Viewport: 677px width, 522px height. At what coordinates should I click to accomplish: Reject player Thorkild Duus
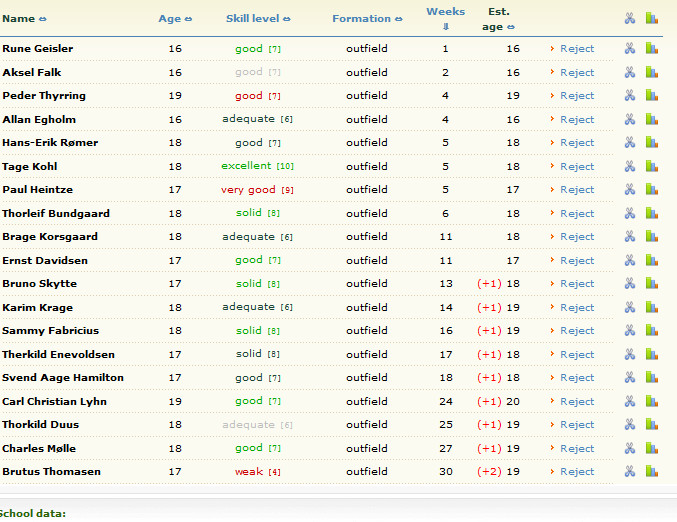(x=577, y=425)
